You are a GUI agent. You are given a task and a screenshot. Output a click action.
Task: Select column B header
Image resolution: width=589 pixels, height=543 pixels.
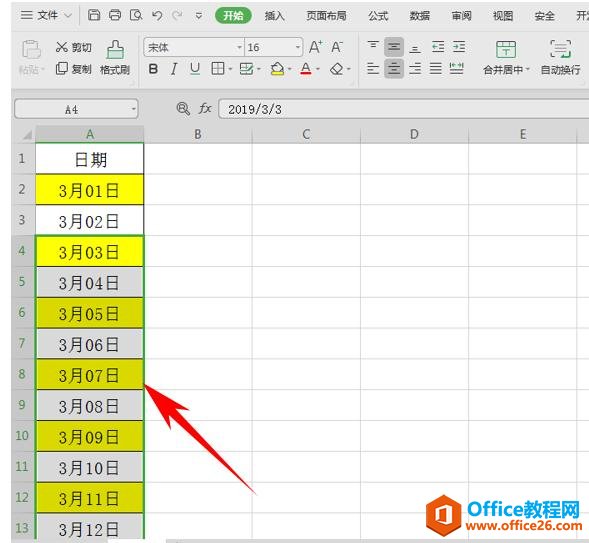pyautogui.click(x=198, y=134)
